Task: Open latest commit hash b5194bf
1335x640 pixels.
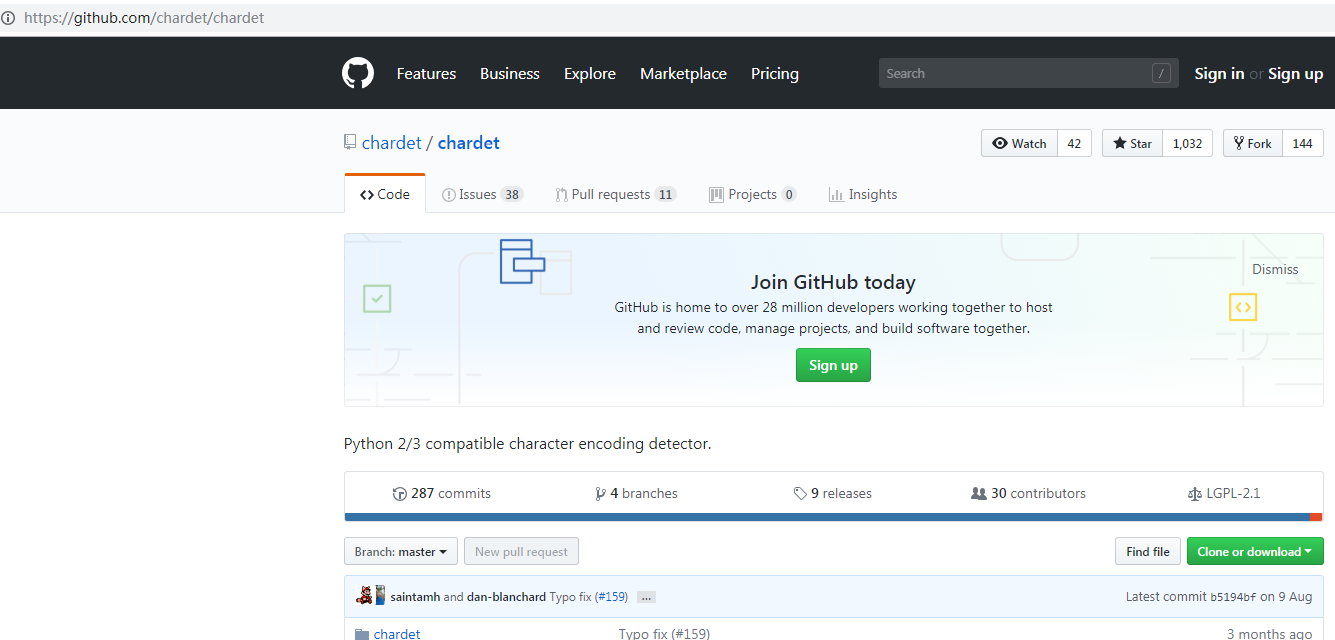Action: click(1233, 597)
